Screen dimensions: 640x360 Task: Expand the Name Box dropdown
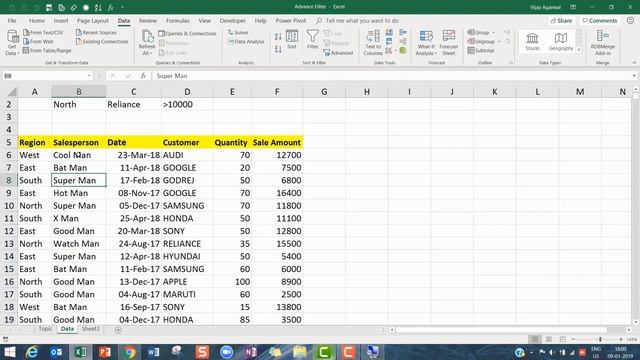tap(89, 76)
